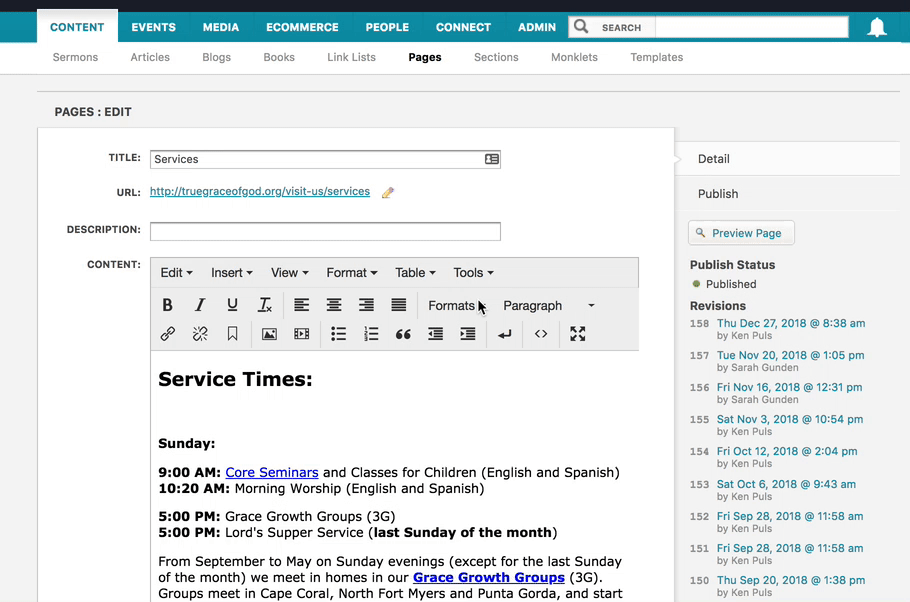Insert link using chain icon
The width and height of the screenshot is (910, 602).
(168, 334)
